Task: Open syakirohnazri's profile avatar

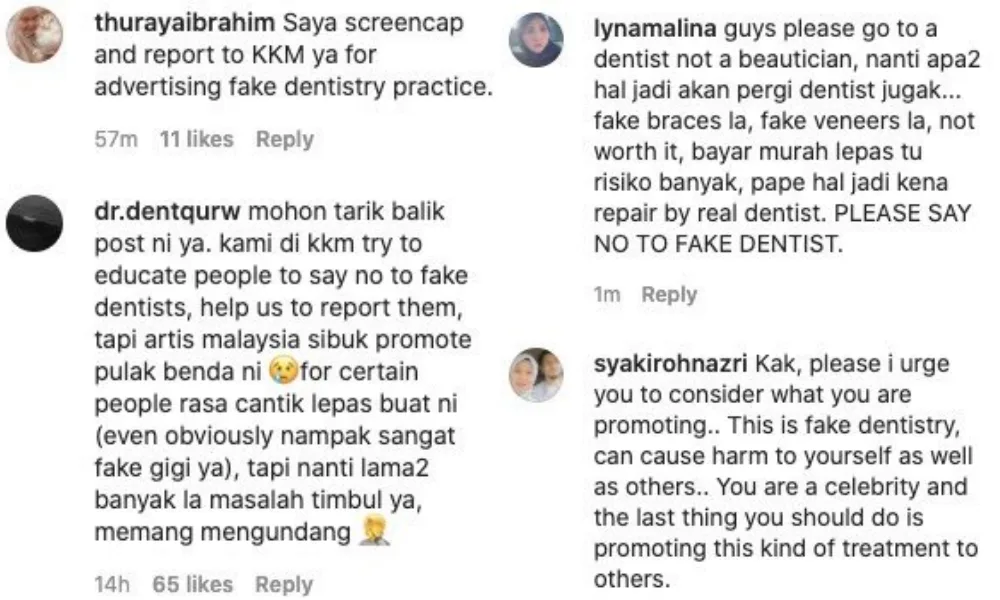Action: pos(536,375)
